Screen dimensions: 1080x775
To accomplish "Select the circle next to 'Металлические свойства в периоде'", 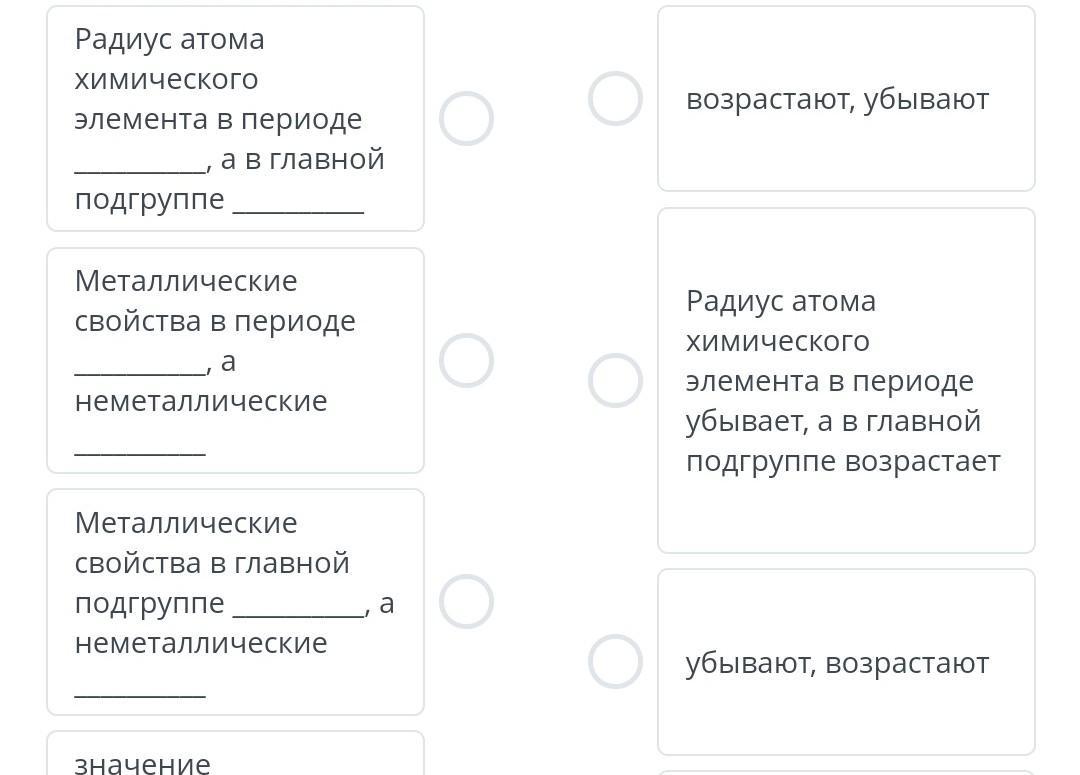I will point(466,360).
